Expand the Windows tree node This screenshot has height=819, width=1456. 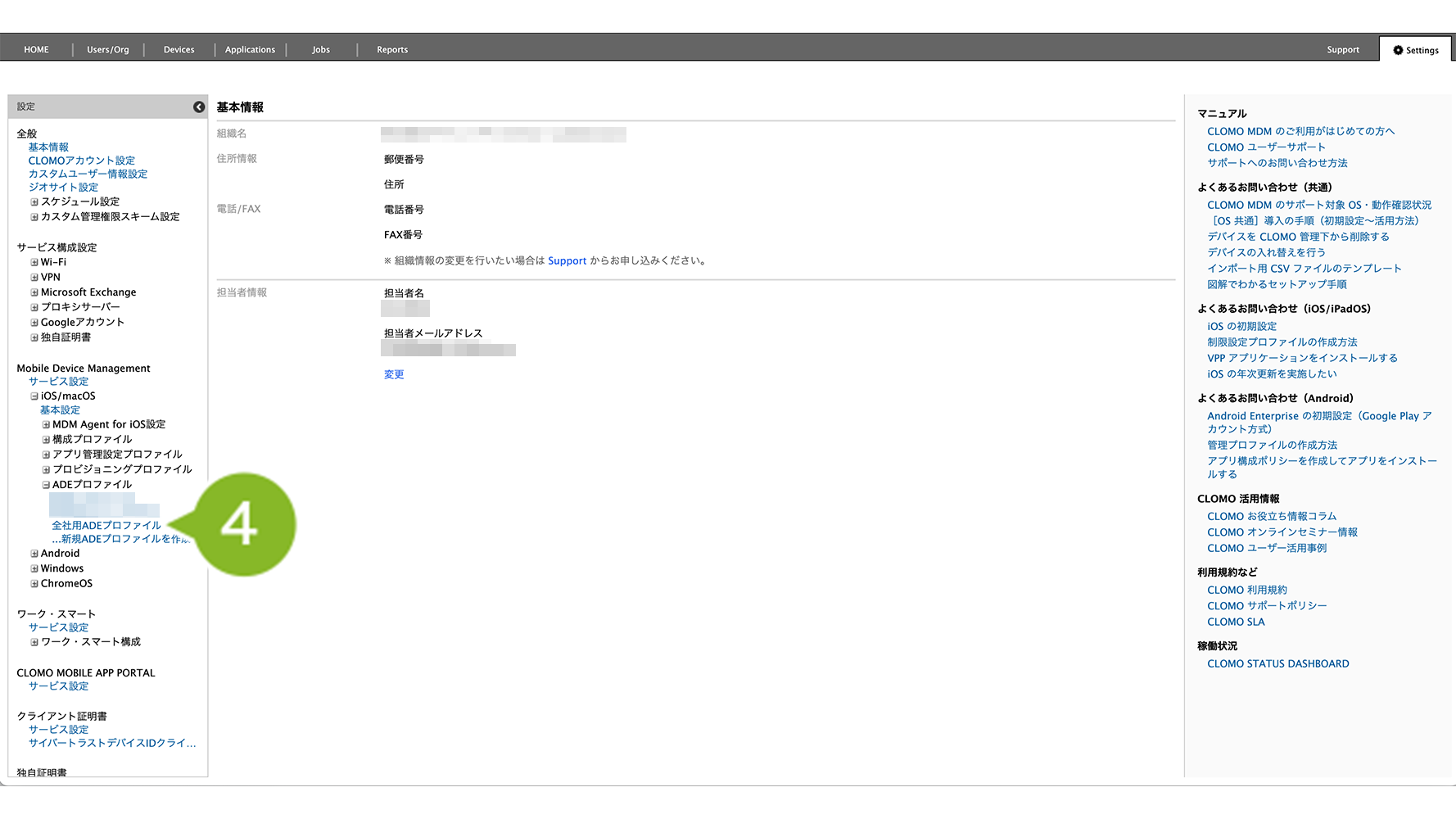click(x=34, y=568)
